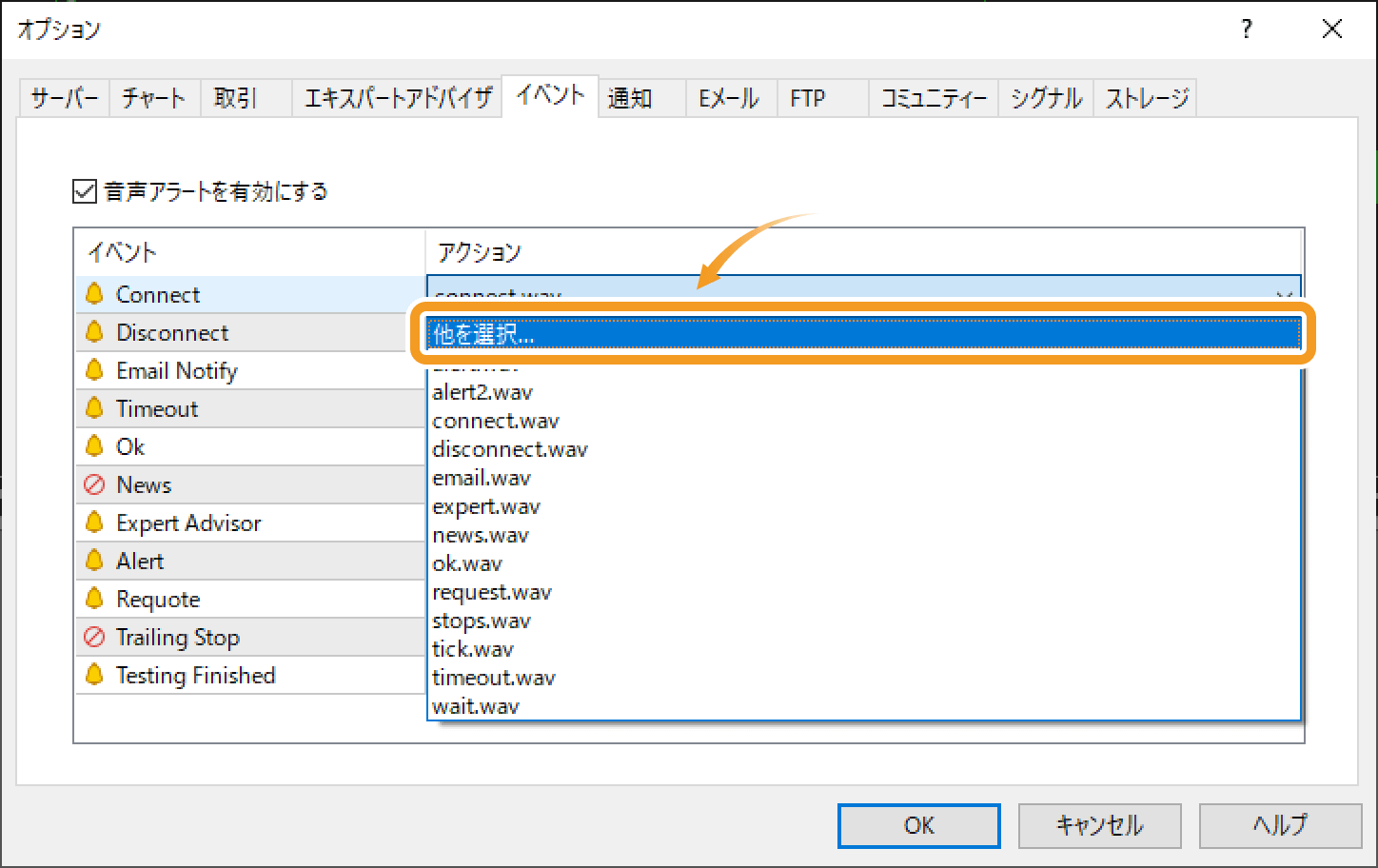Screen dimensions: 1378x868
Task: Open help with the ヘルプ button
Action: [x=1280, y=825]
